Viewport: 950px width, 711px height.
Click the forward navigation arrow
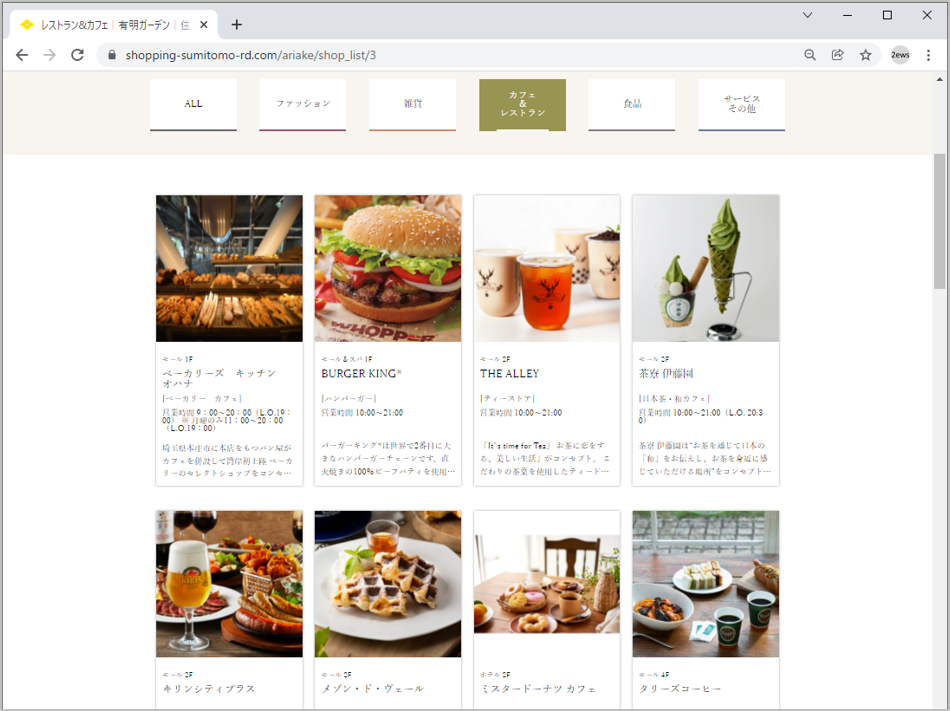(x=50, y=55)
